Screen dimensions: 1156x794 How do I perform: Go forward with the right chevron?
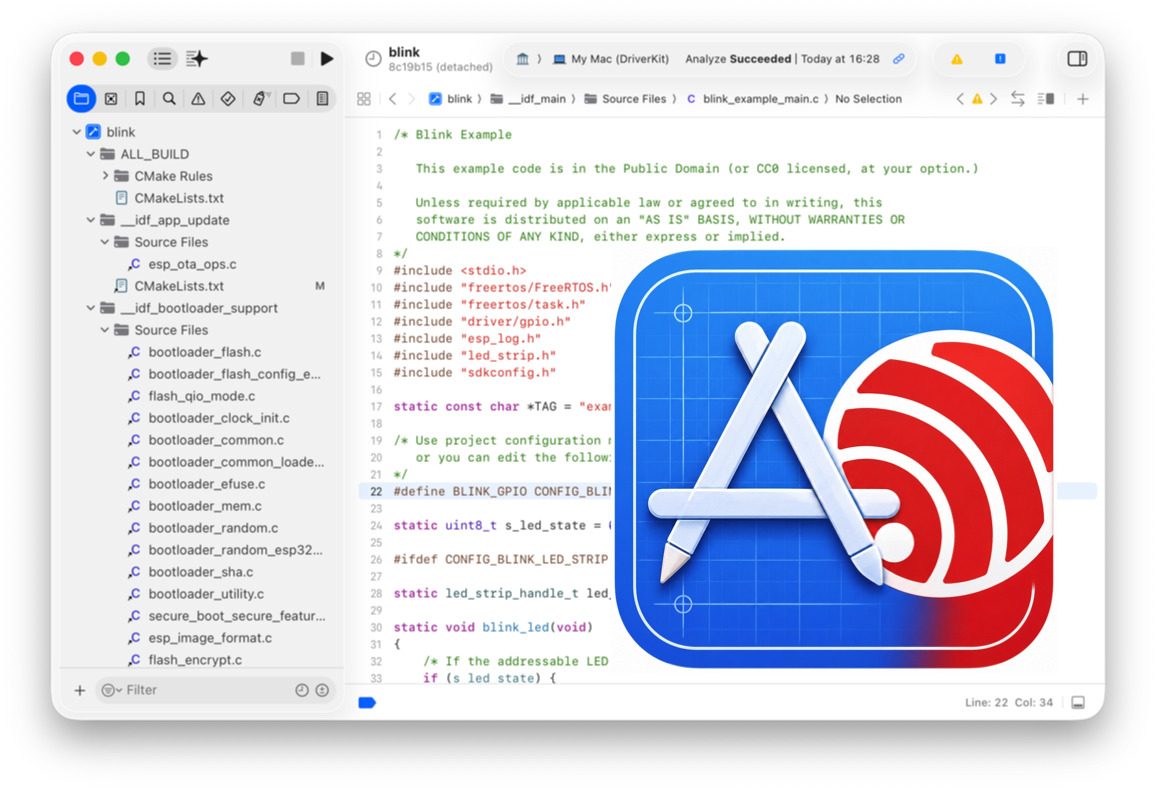tap(411, 99)
